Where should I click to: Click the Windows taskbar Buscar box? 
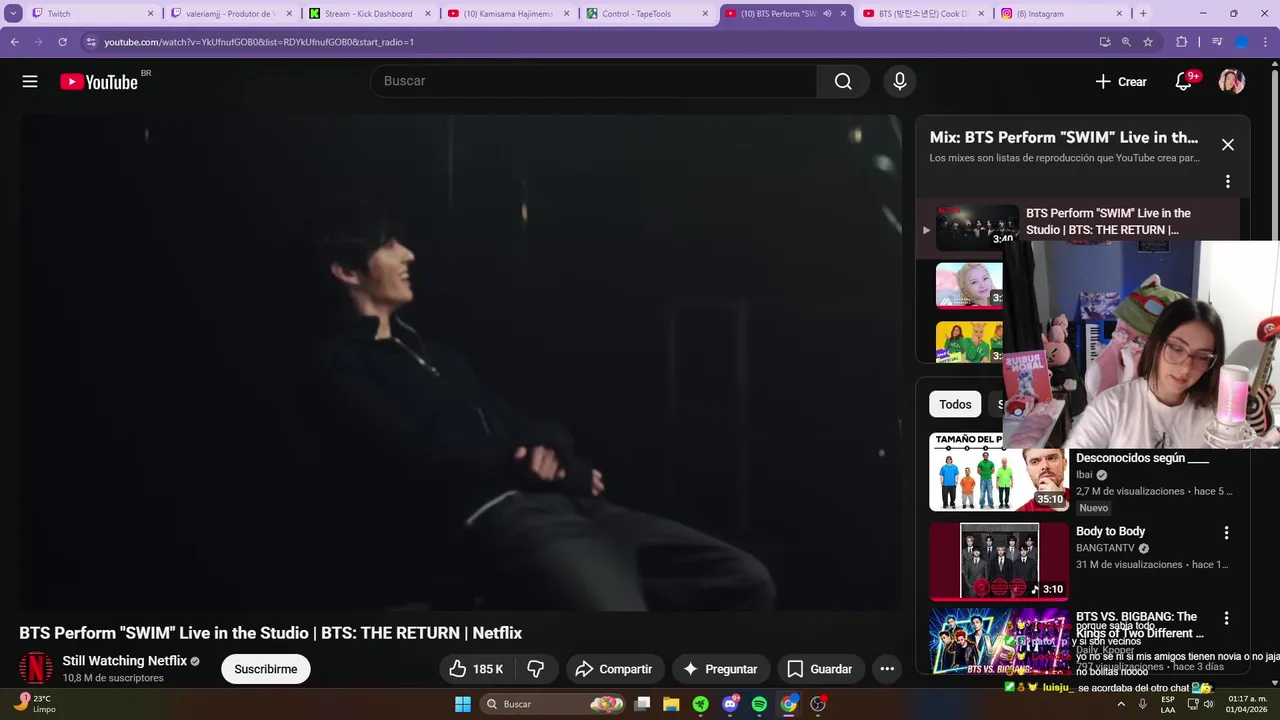tap(552, 704)
